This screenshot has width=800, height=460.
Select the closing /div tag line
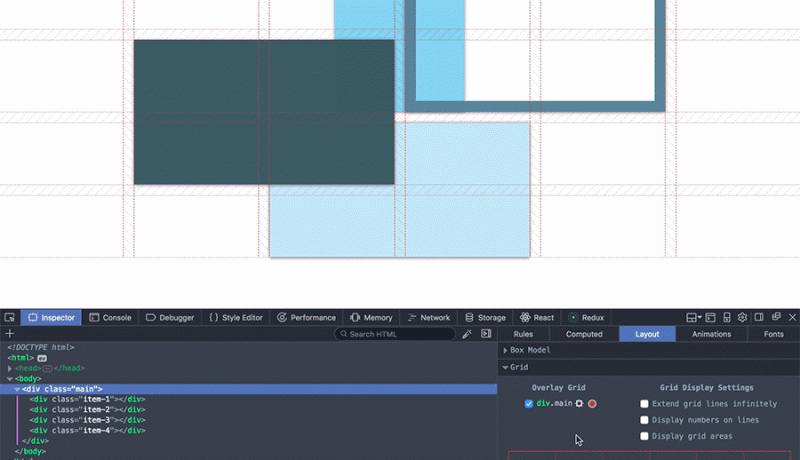coord(35,441)
